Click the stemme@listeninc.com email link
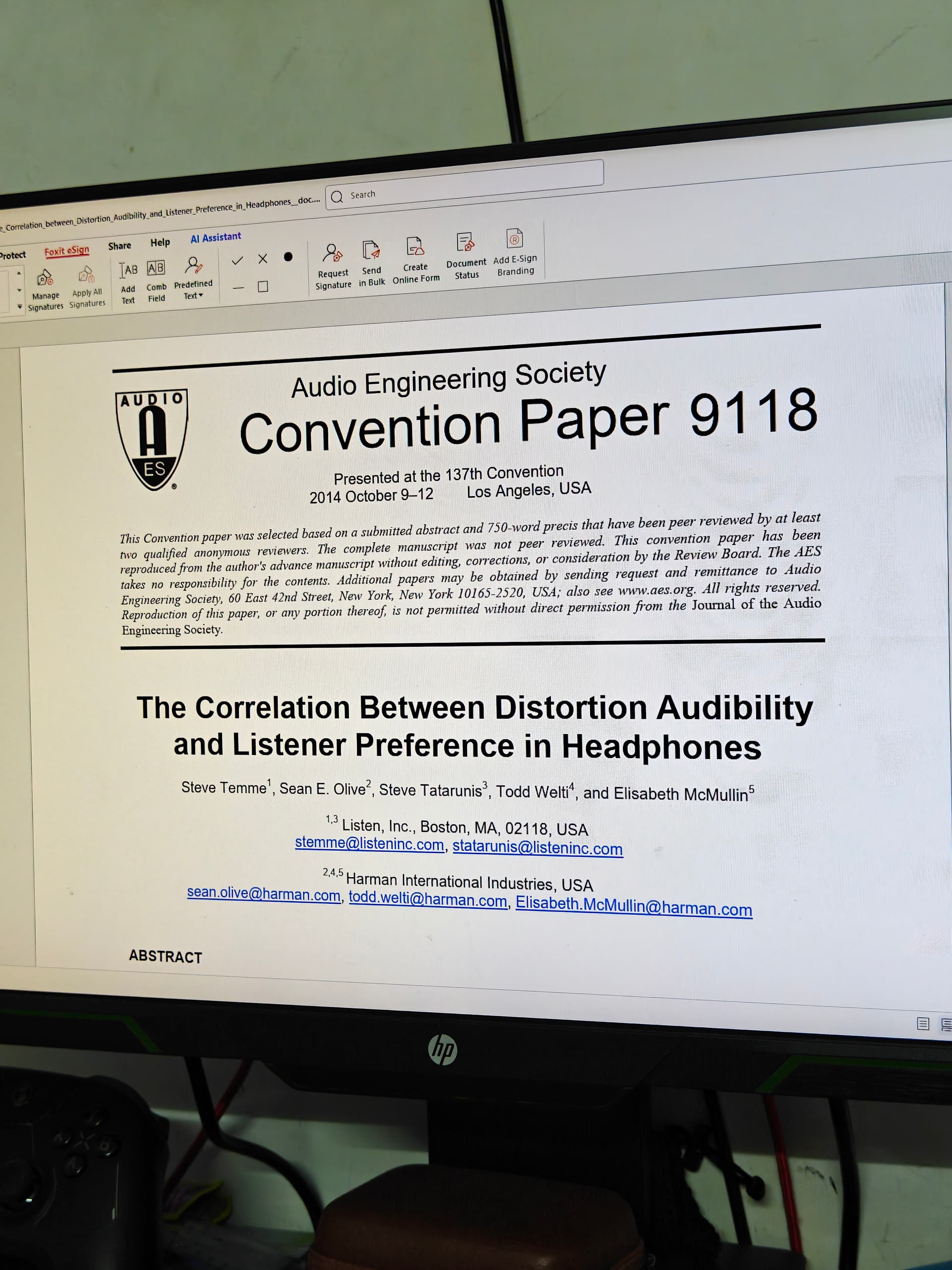 pyautogui.click(x=369, y=844)
